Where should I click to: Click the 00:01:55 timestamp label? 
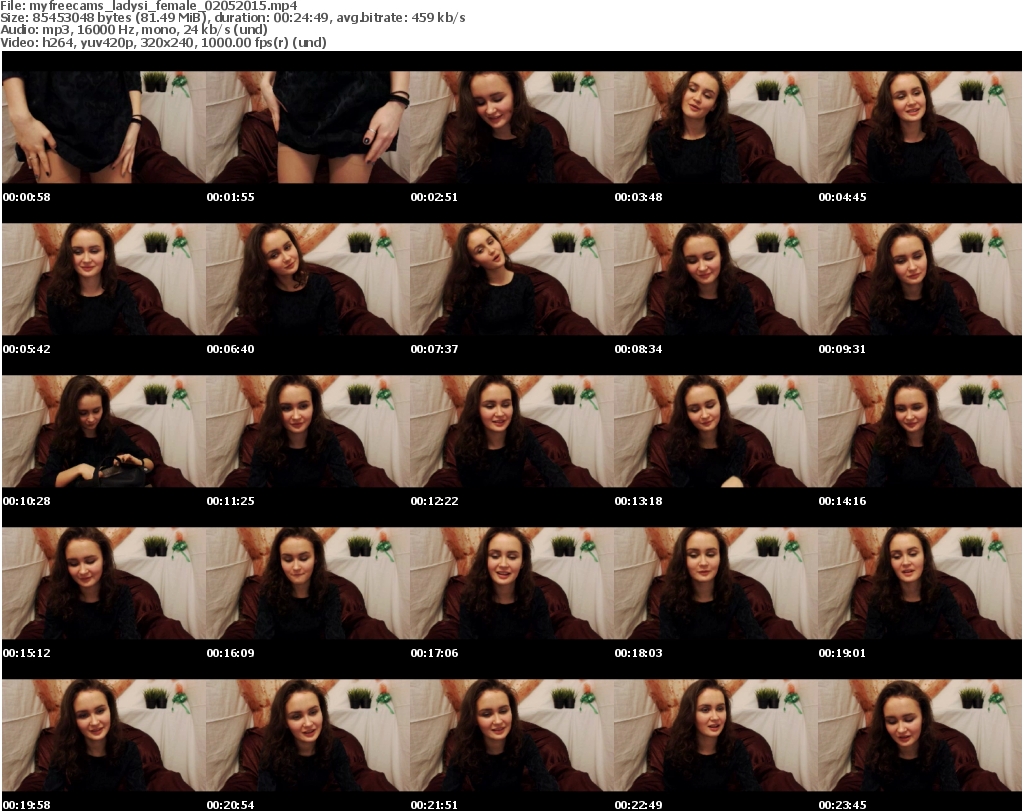coord(231,197)
